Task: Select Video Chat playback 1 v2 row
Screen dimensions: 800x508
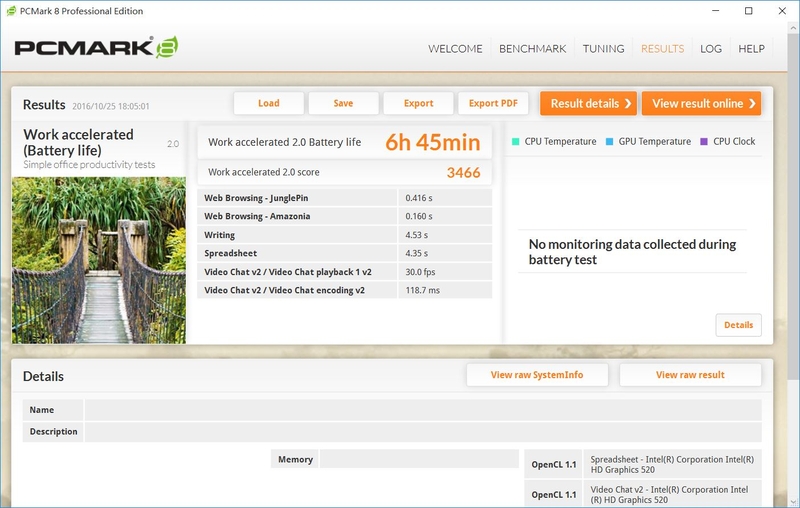Action: [x=344, y=272]
